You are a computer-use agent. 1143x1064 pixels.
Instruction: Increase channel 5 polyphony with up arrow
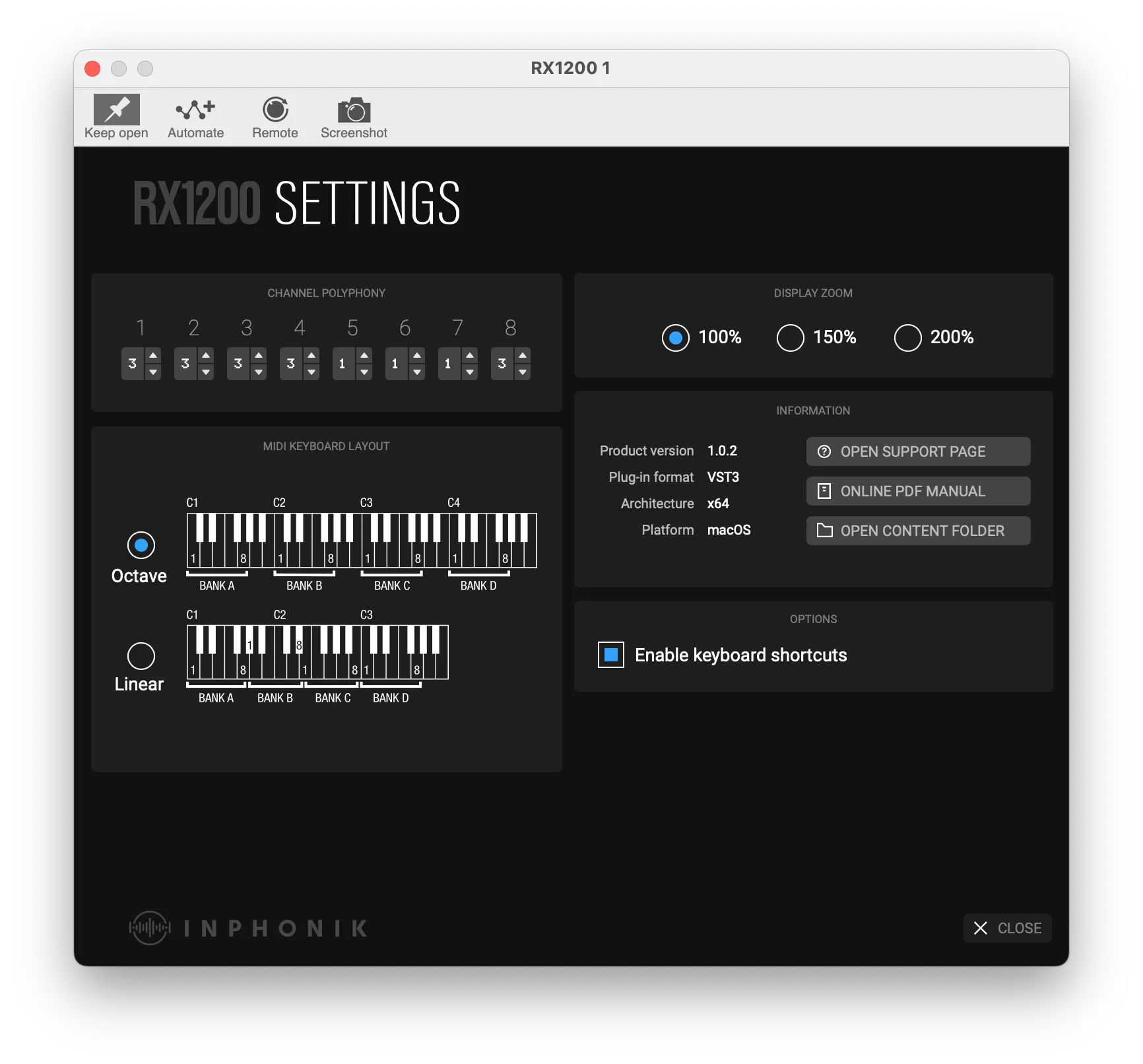pyautogui.click(x=364, y=356)
